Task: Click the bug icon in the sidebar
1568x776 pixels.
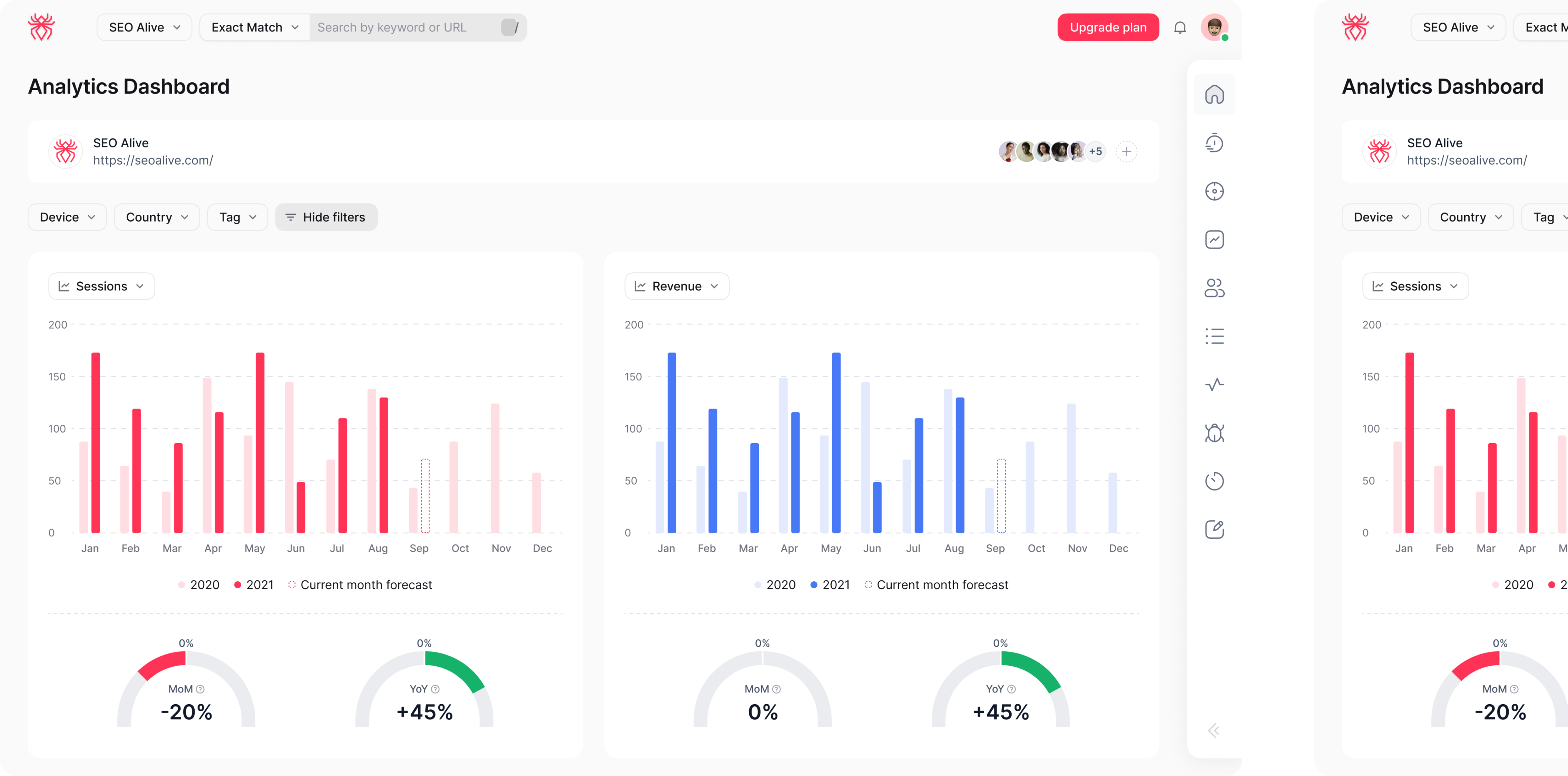Action: (1214, 433)
